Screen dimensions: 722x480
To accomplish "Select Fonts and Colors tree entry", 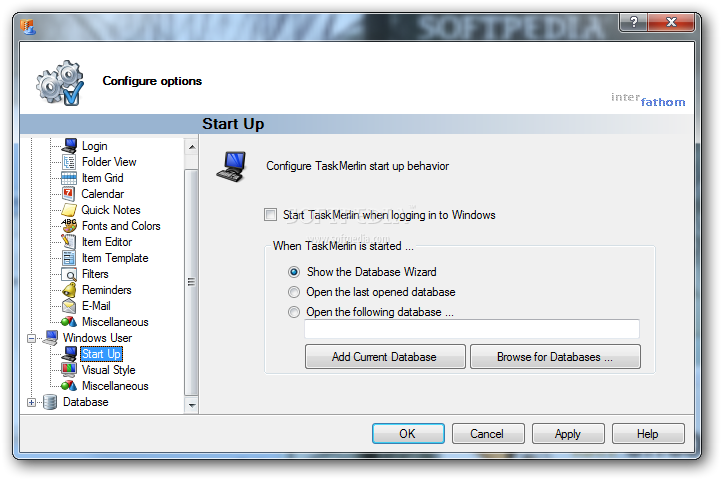I will 121,226.
